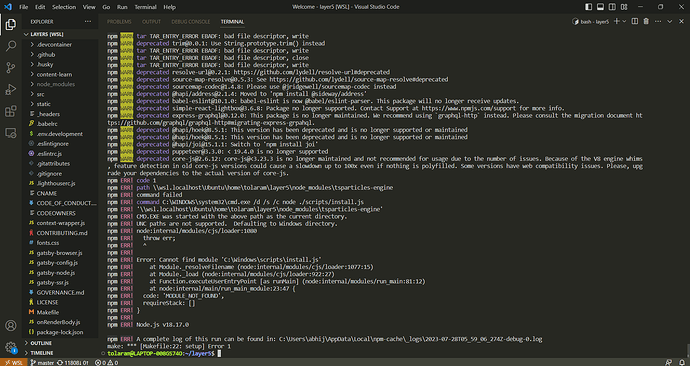Expand the OUTLINE section
Viewport: 690px width, 366px height.
point(41,343)
